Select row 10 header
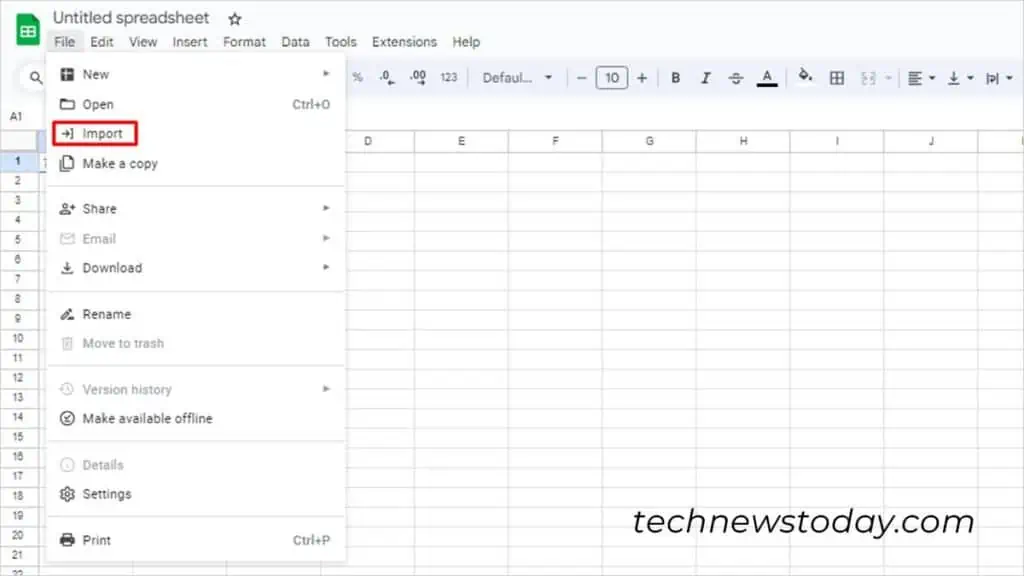The width and height of the screenshot is (1024, 576). (x=18, y=338)
